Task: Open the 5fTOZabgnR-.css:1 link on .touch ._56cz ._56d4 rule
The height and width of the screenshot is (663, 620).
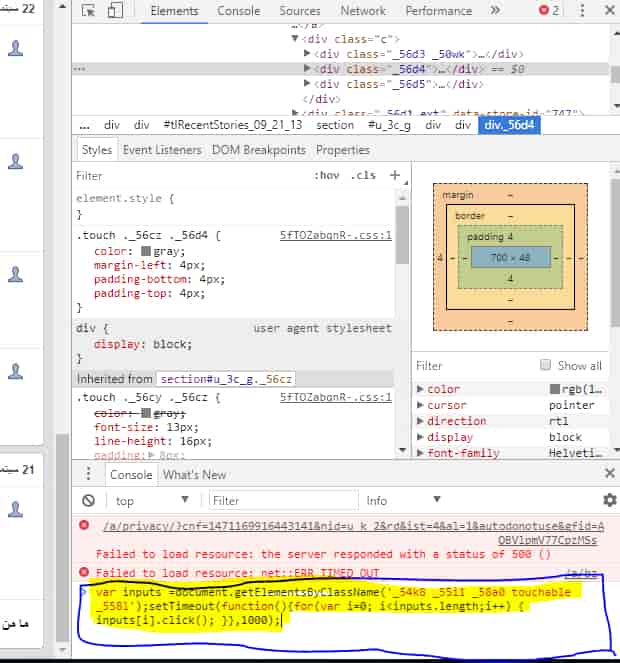Action: pyautogui.click(x=336, y=235)
